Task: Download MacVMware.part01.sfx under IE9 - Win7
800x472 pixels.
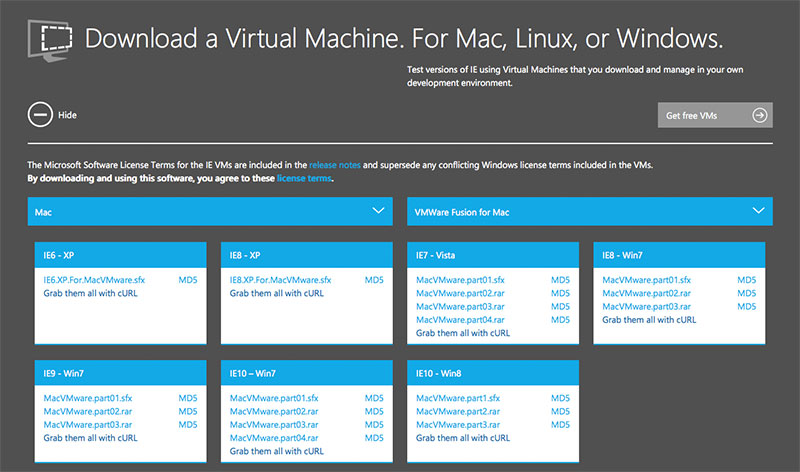Action: [88, 398]
